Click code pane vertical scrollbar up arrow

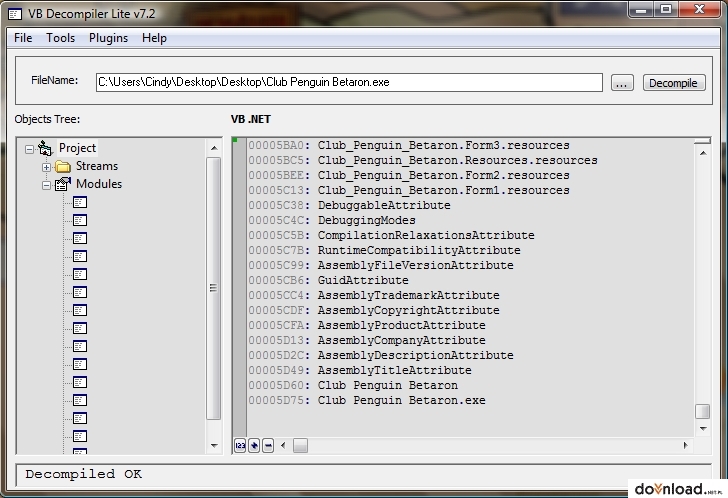[703, 153]
